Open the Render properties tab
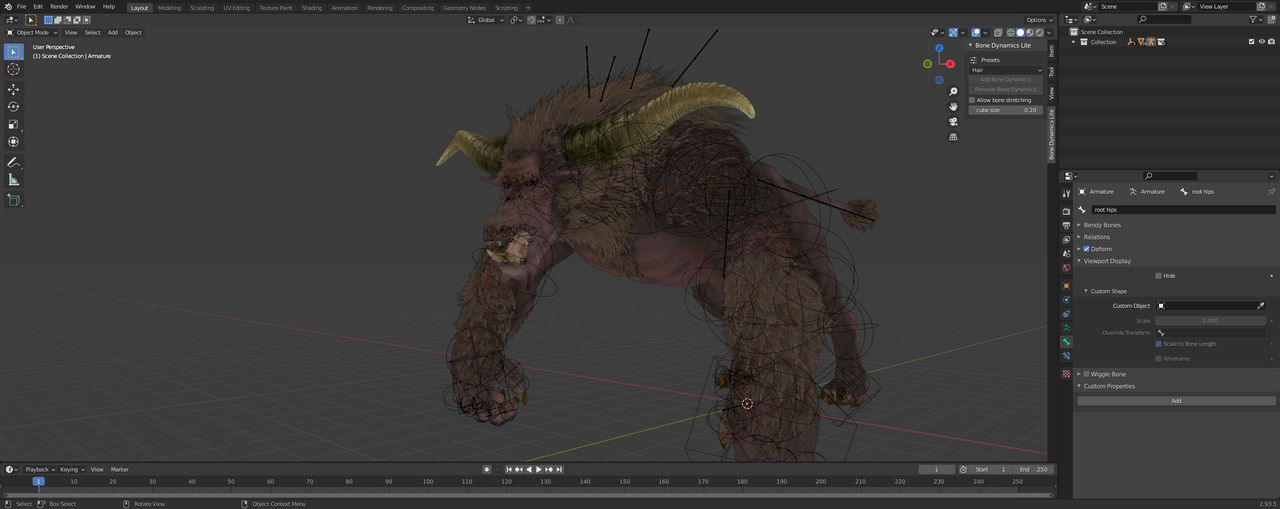 (x=1066, y=211)
